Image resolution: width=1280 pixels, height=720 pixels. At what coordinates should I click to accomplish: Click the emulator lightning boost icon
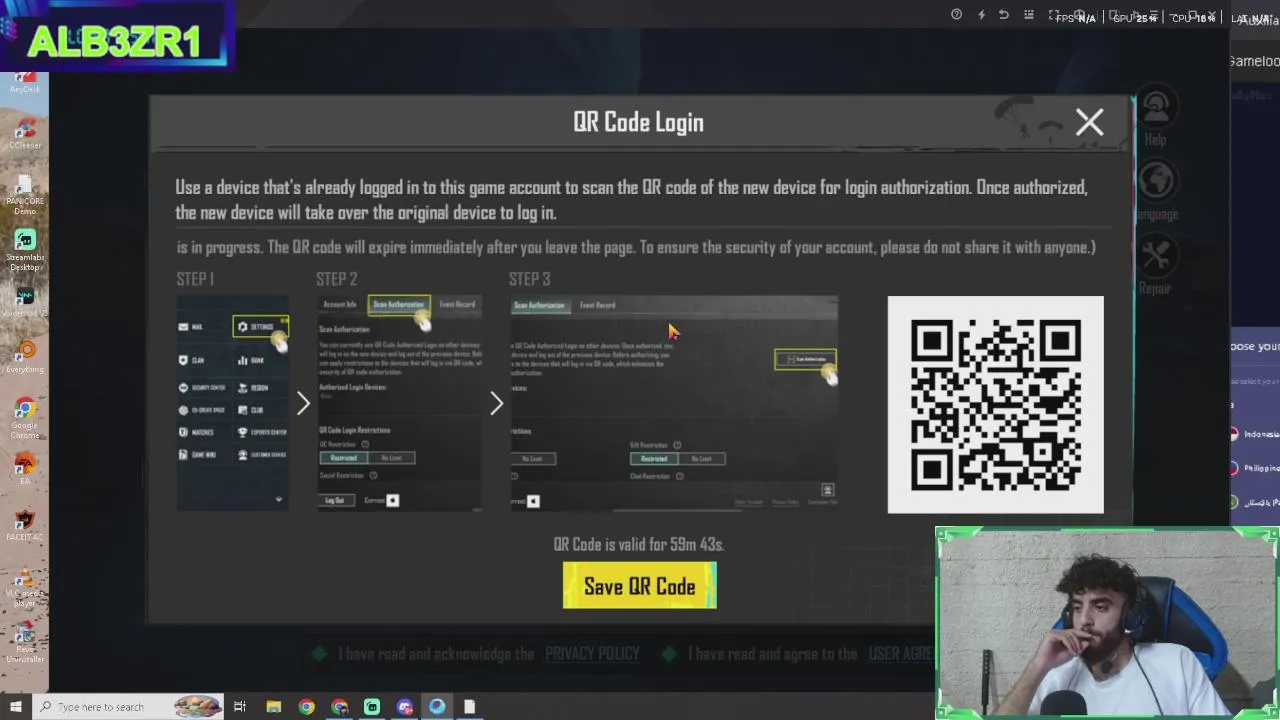coord(981,15)
